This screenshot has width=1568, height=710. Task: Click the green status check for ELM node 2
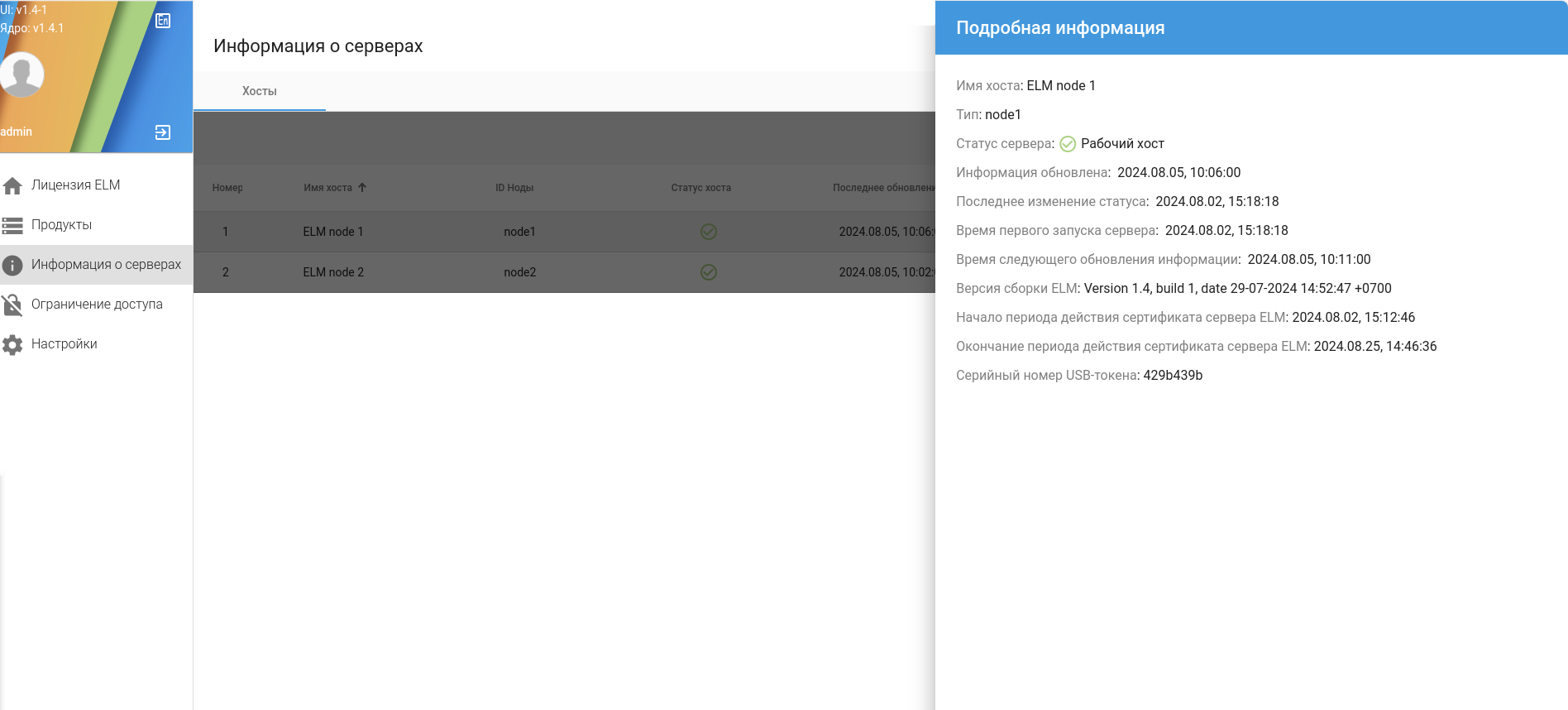709,272
